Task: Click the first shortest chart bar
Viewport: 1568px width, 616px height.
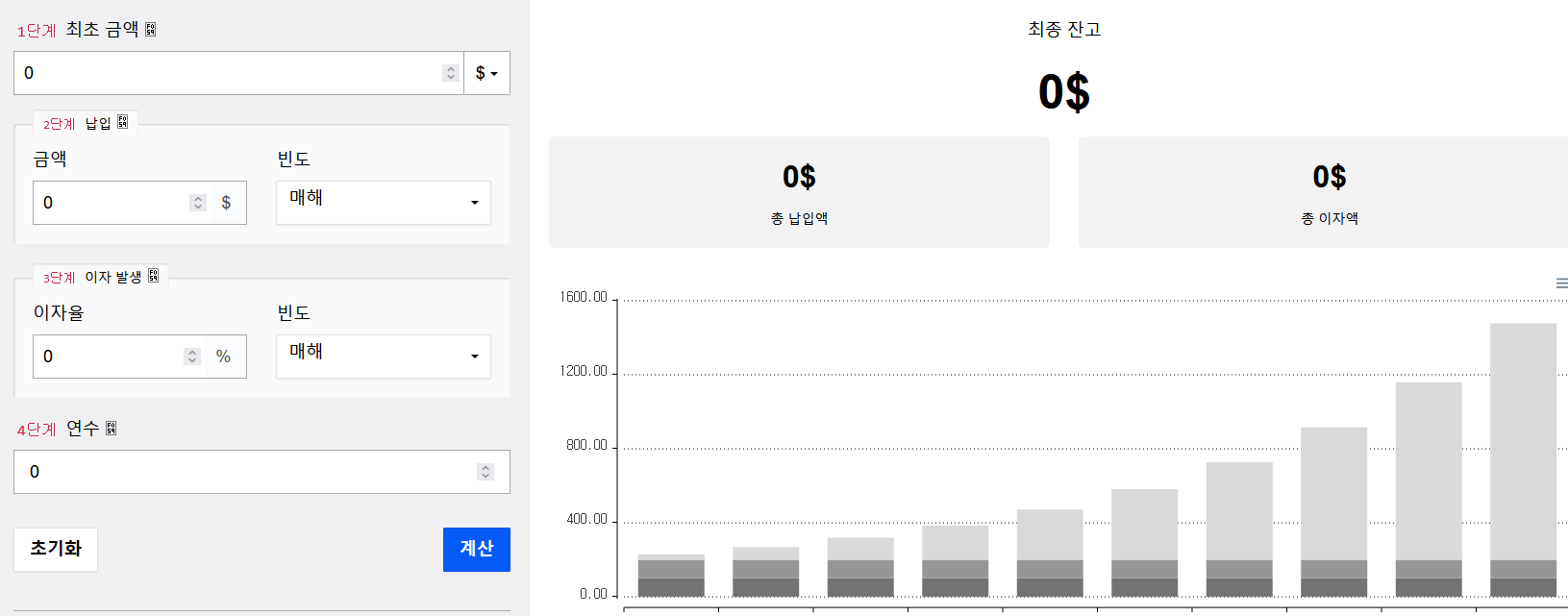Action: 671,575
